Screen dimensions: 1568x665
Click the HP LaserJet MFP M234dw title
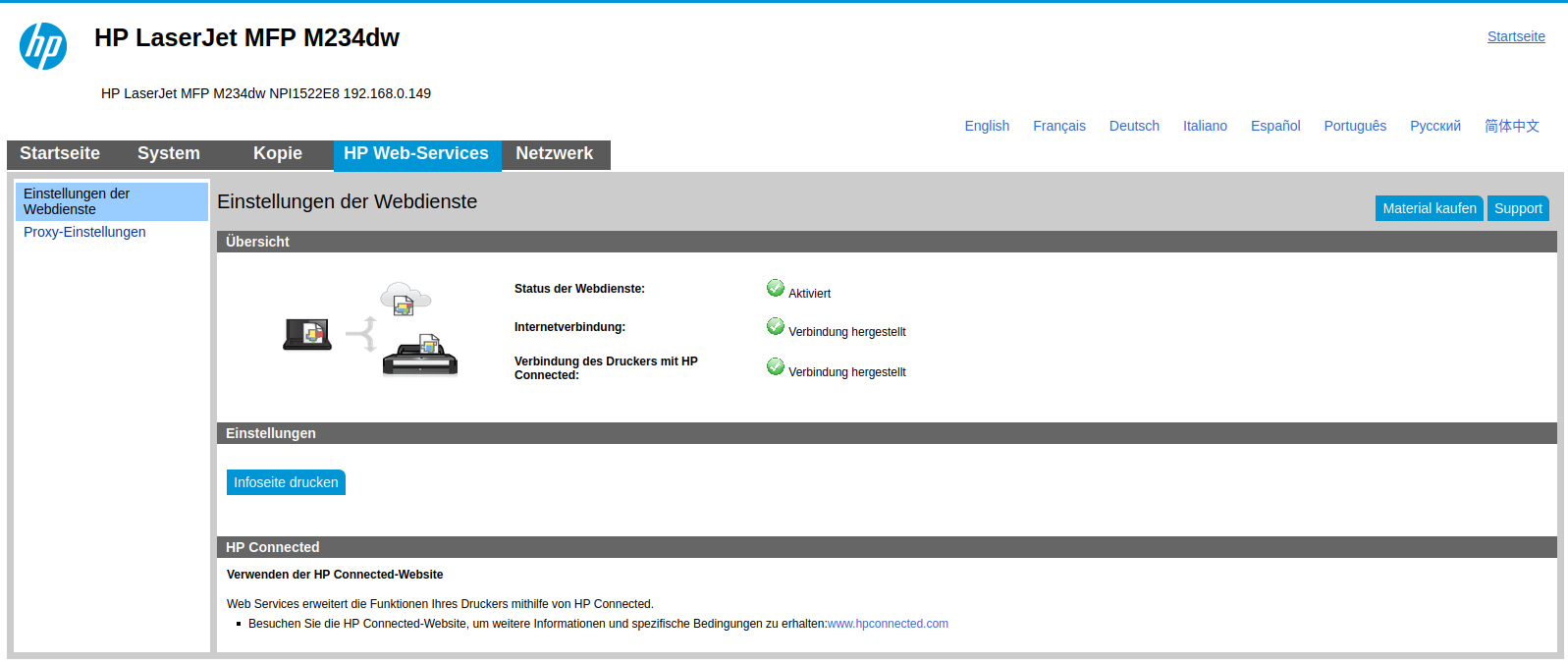click(x=246, y=37)
